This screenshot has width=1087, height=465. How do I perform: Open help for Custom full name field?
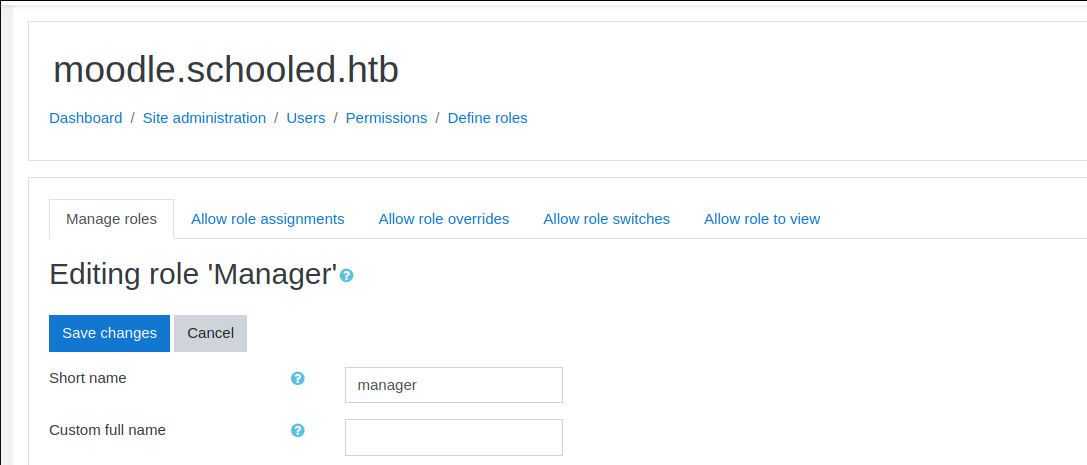[x=297, y=431]
